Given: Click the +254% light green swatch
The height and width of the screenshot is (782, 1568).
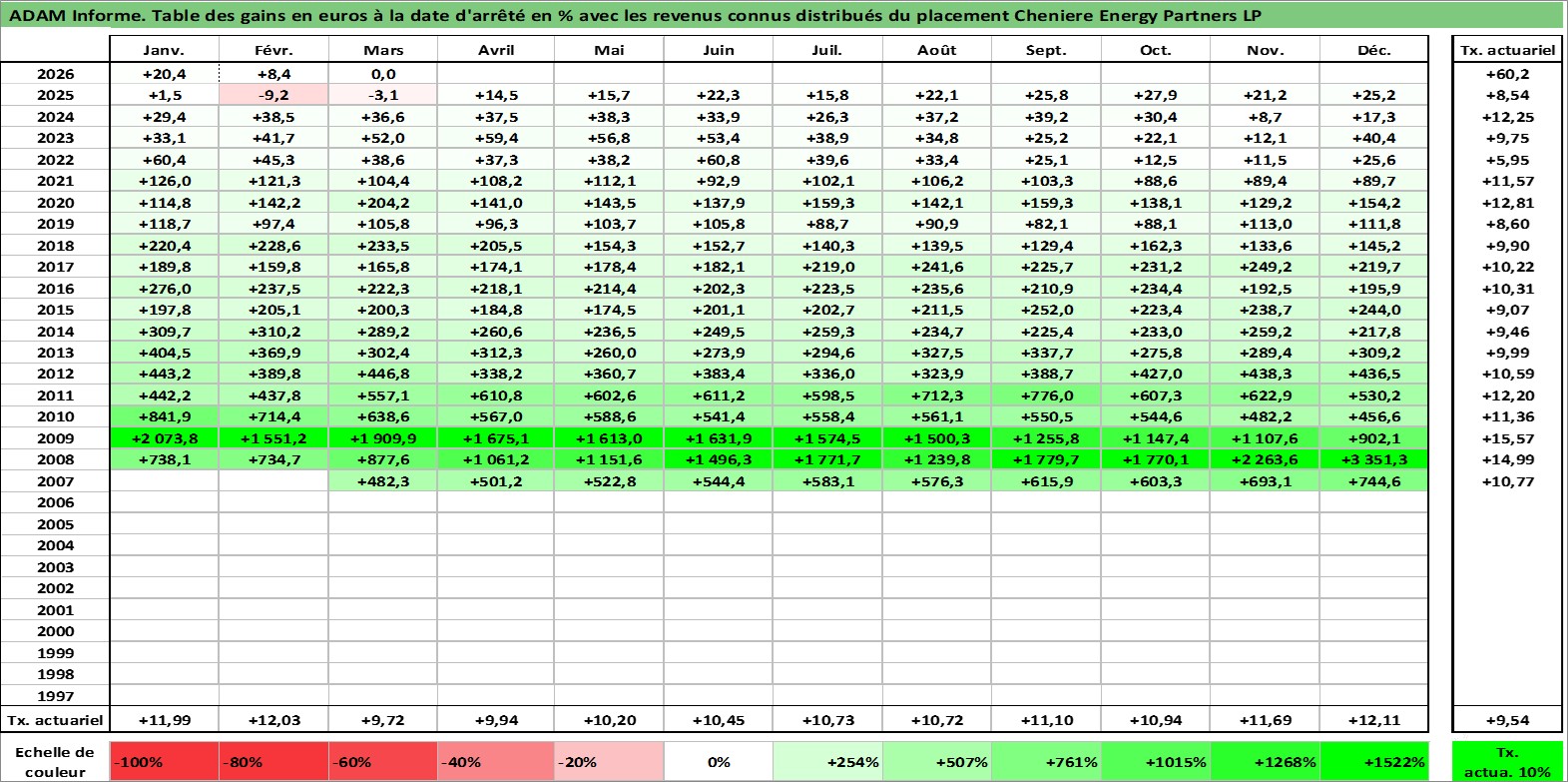Looking at the screenshot, I should 827,761.
